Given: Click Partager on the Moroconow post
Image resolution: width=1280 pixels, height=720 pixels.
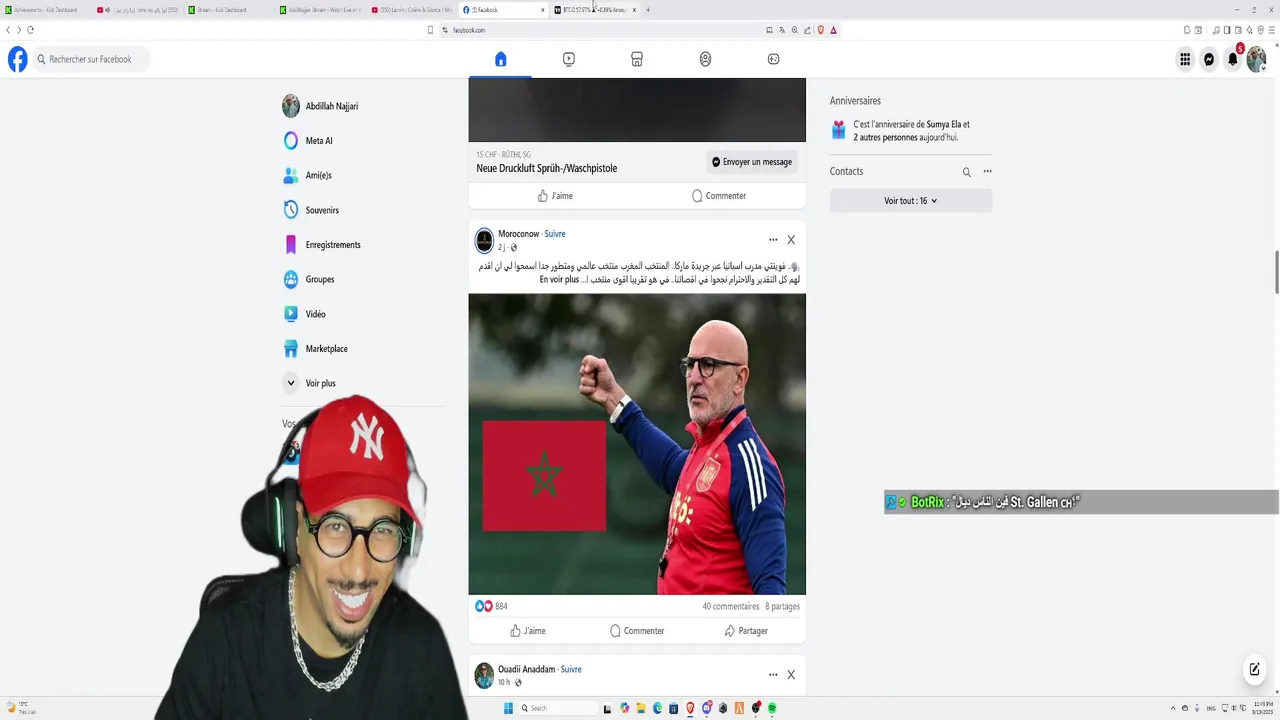Looking at the screenshot, I should (746, 631).
